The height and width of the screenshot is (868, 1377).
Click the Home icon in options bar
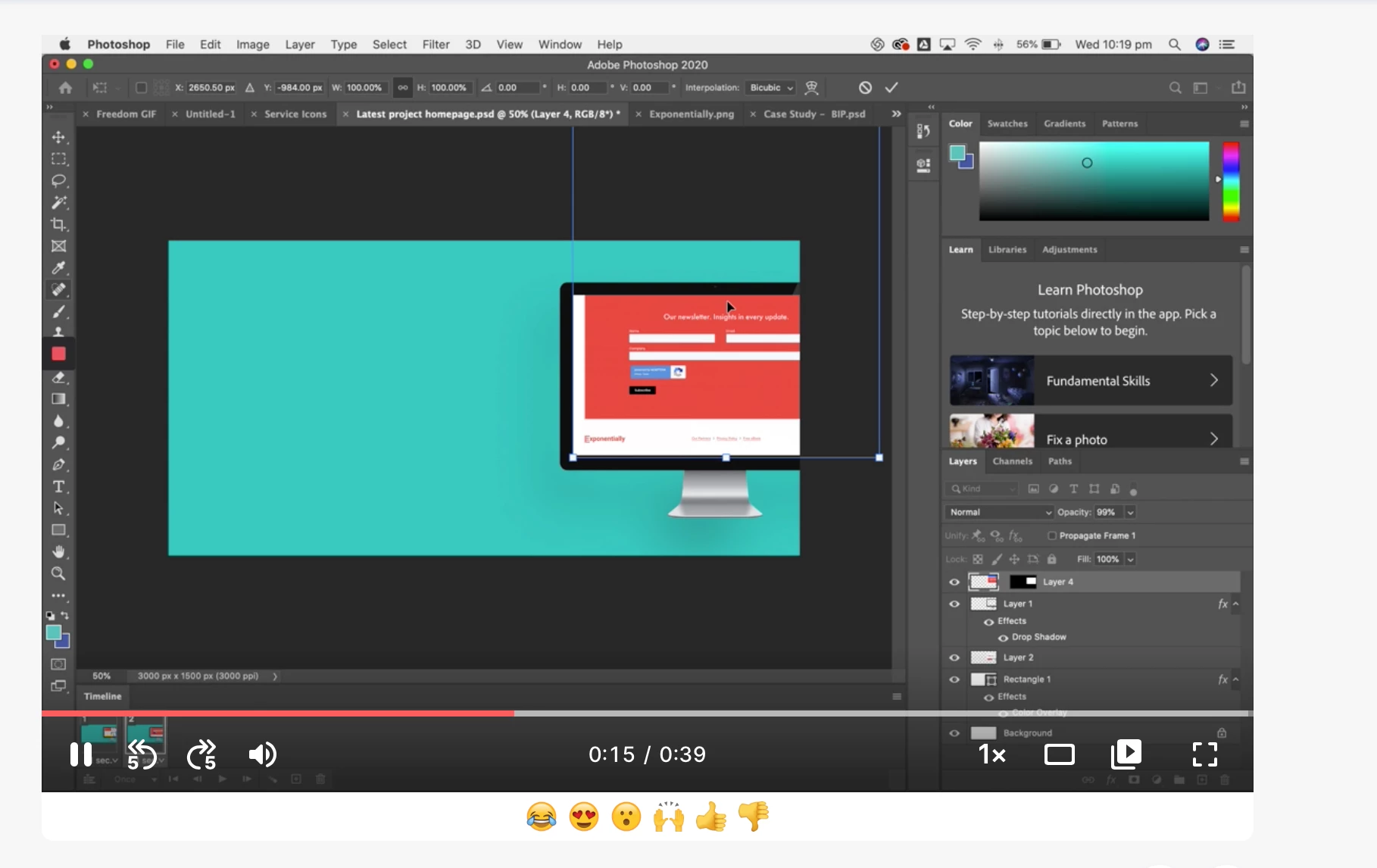[x=65, y=88]
